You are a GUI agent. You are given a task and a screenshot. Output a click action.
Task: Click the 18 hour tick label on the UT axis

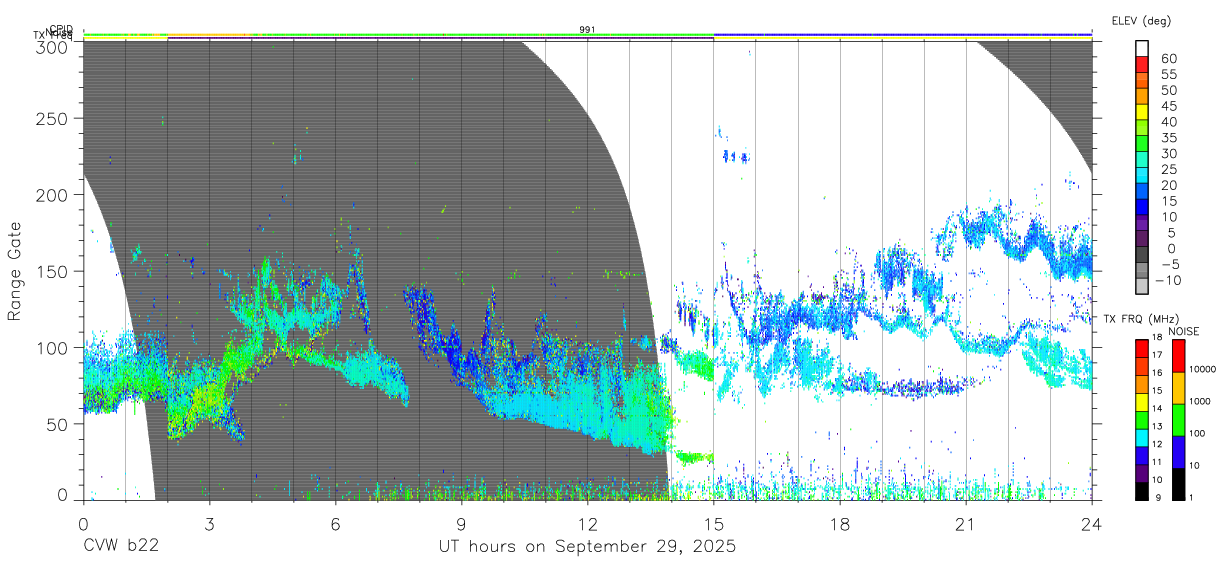pos(839,523)
